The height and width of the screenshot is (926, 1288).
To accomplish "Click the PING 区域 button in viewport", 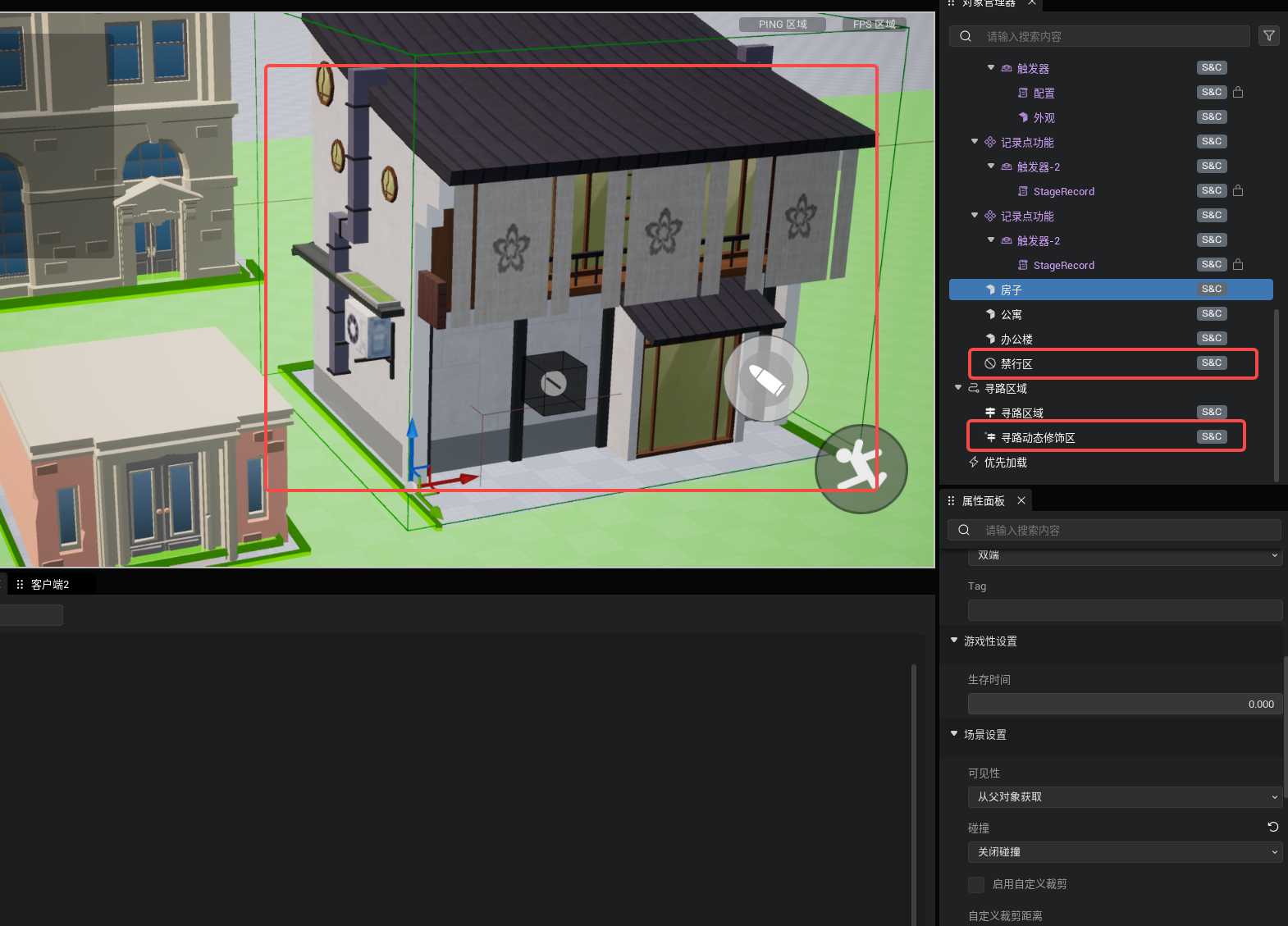I will click(x=783, y=25).
